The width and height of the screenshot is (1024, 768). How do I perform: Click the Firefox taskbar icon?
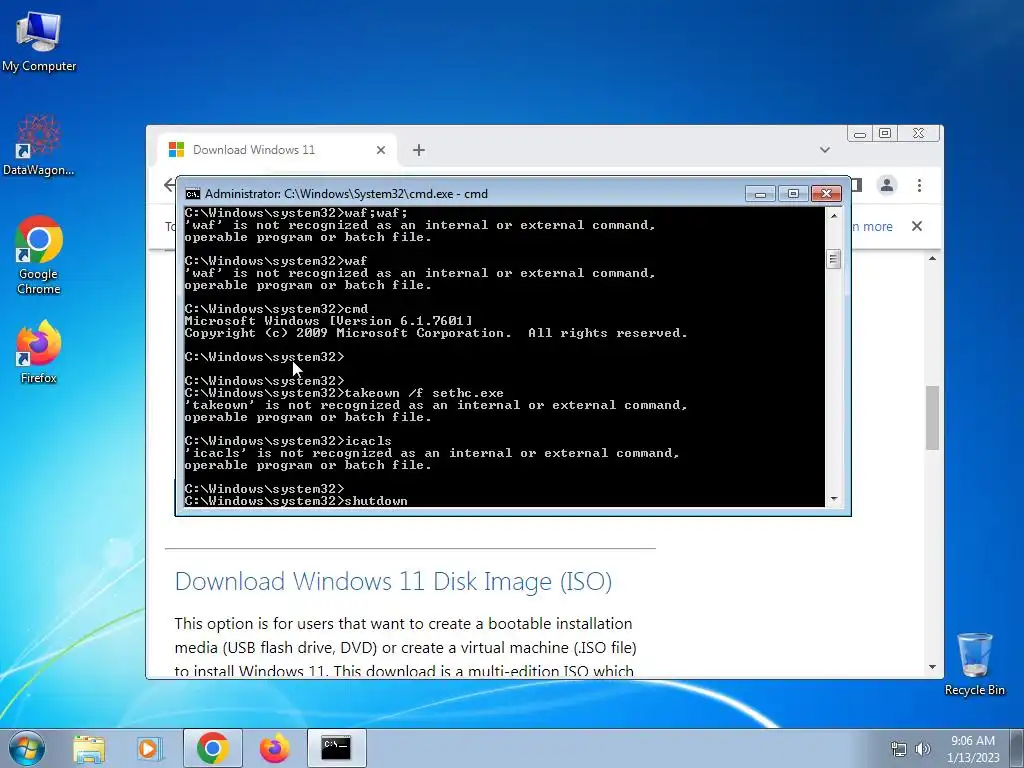pyautogui.click(x=274, y=748)
